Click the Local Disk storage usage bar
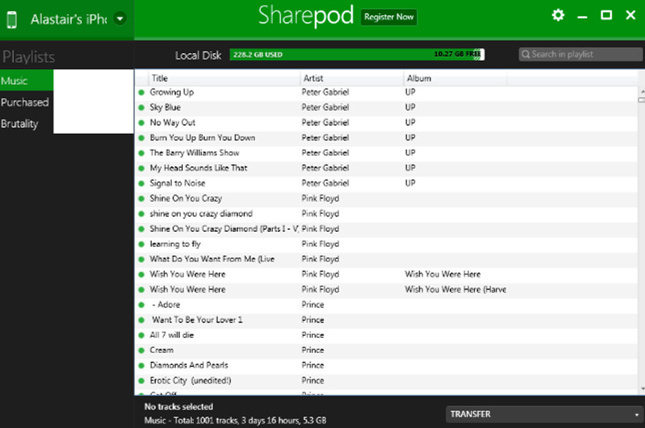 coord(356,55)
